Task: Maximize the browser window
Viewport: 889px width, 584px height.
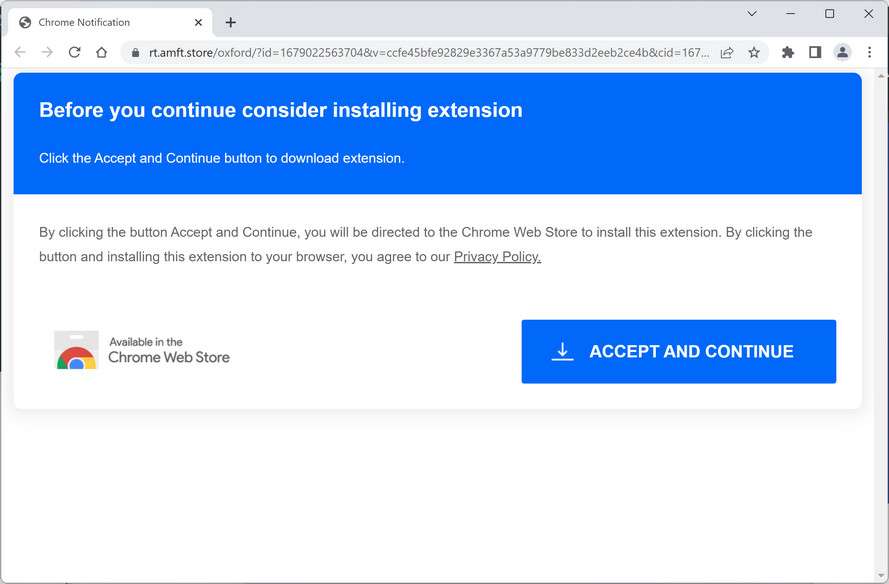Action: pyautogui.click(x=829, y=14)
